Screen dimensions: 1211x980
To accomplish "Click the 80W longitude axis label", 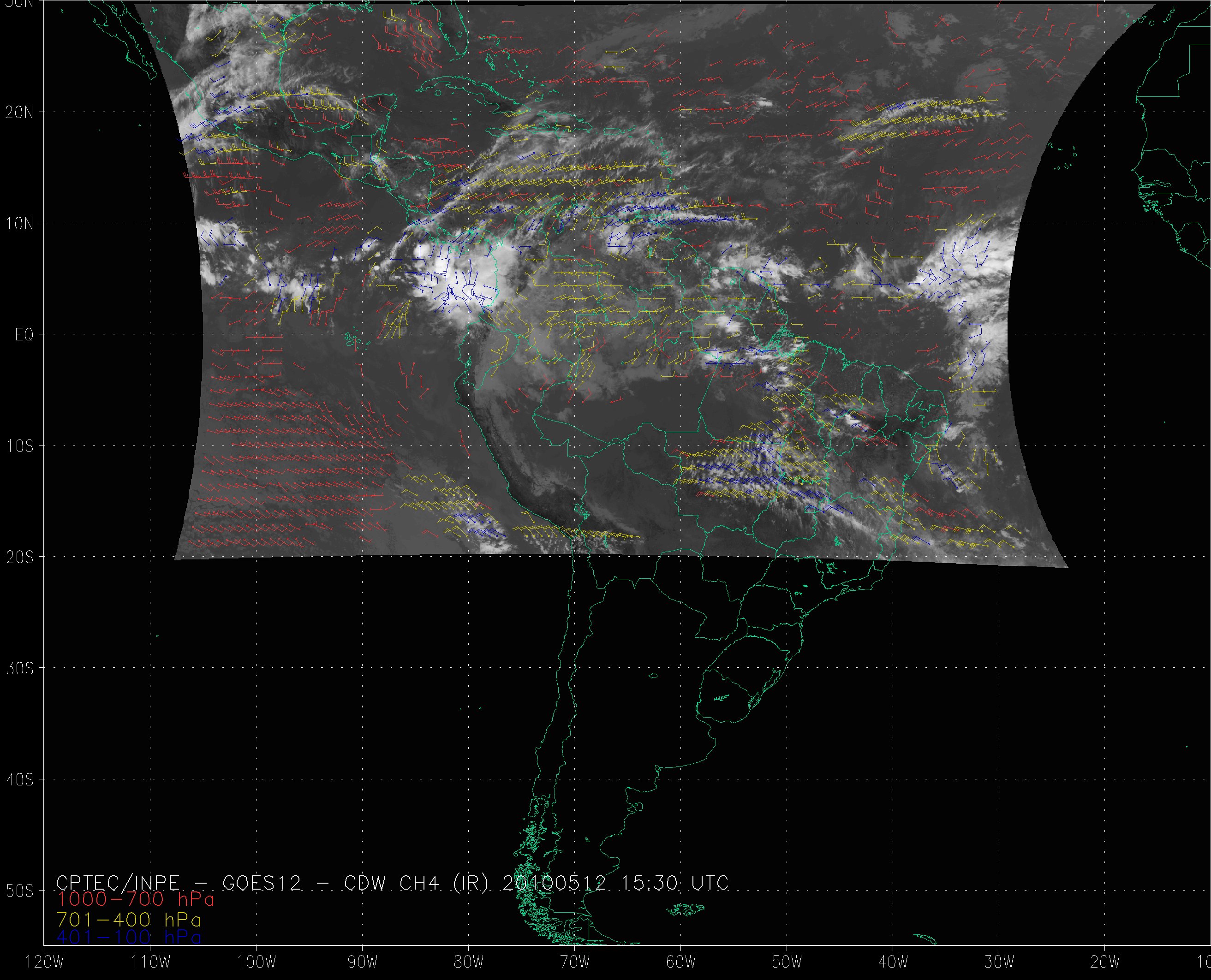I will pos(469,962).
